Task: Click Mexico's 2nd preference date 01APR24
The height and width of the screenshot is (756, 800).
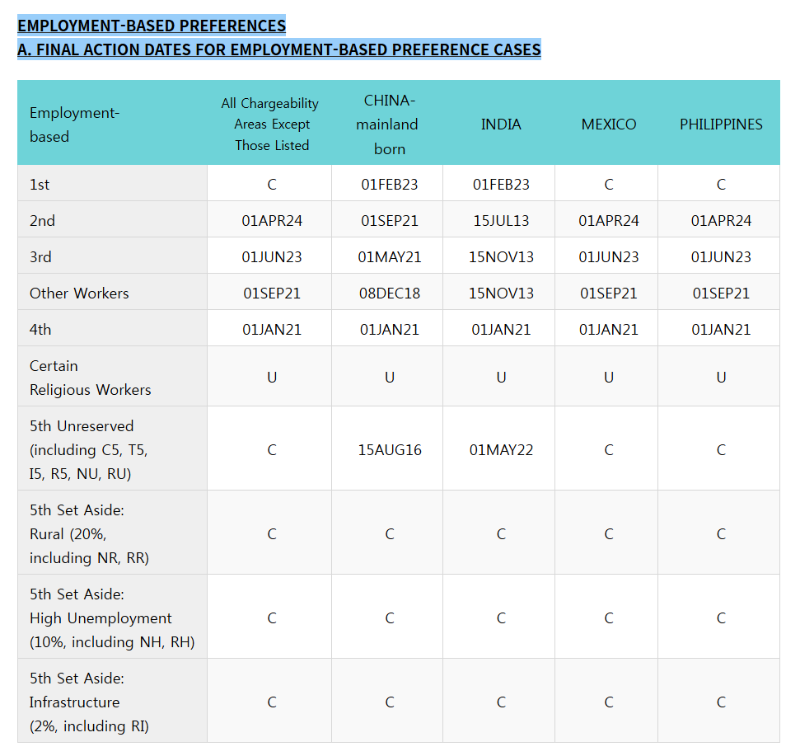Action: pyautogui.click(x=609, y=221)
